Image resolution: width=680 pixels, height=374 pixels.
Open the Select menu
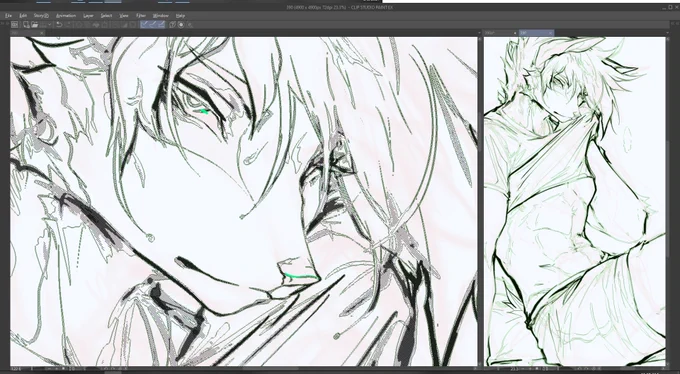pyautogui.click(x=106, y=16)
